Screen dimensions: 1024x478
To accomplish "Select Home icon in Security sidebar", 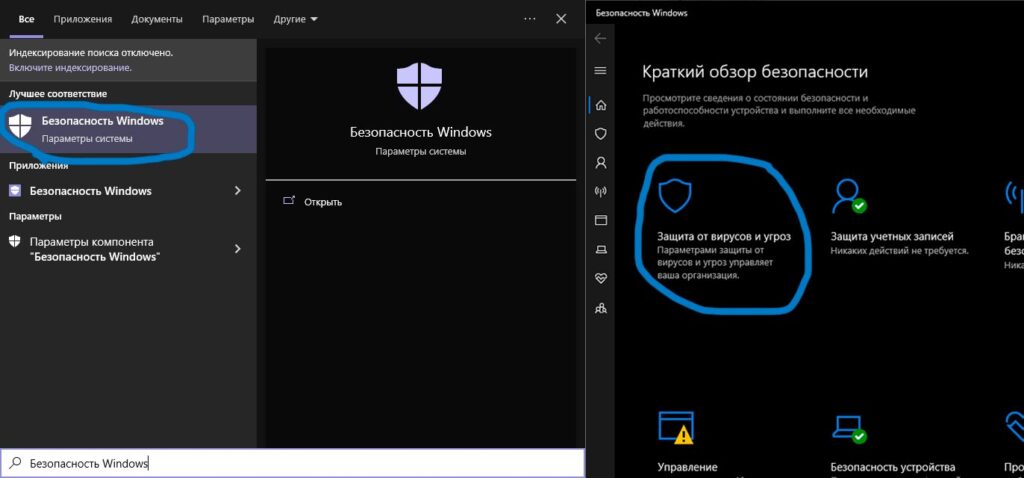I will point(601,104).
